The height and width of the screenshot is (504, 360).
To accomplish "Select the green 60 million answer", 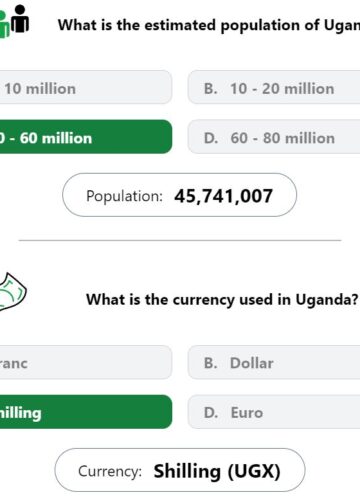I will point(86,137).
